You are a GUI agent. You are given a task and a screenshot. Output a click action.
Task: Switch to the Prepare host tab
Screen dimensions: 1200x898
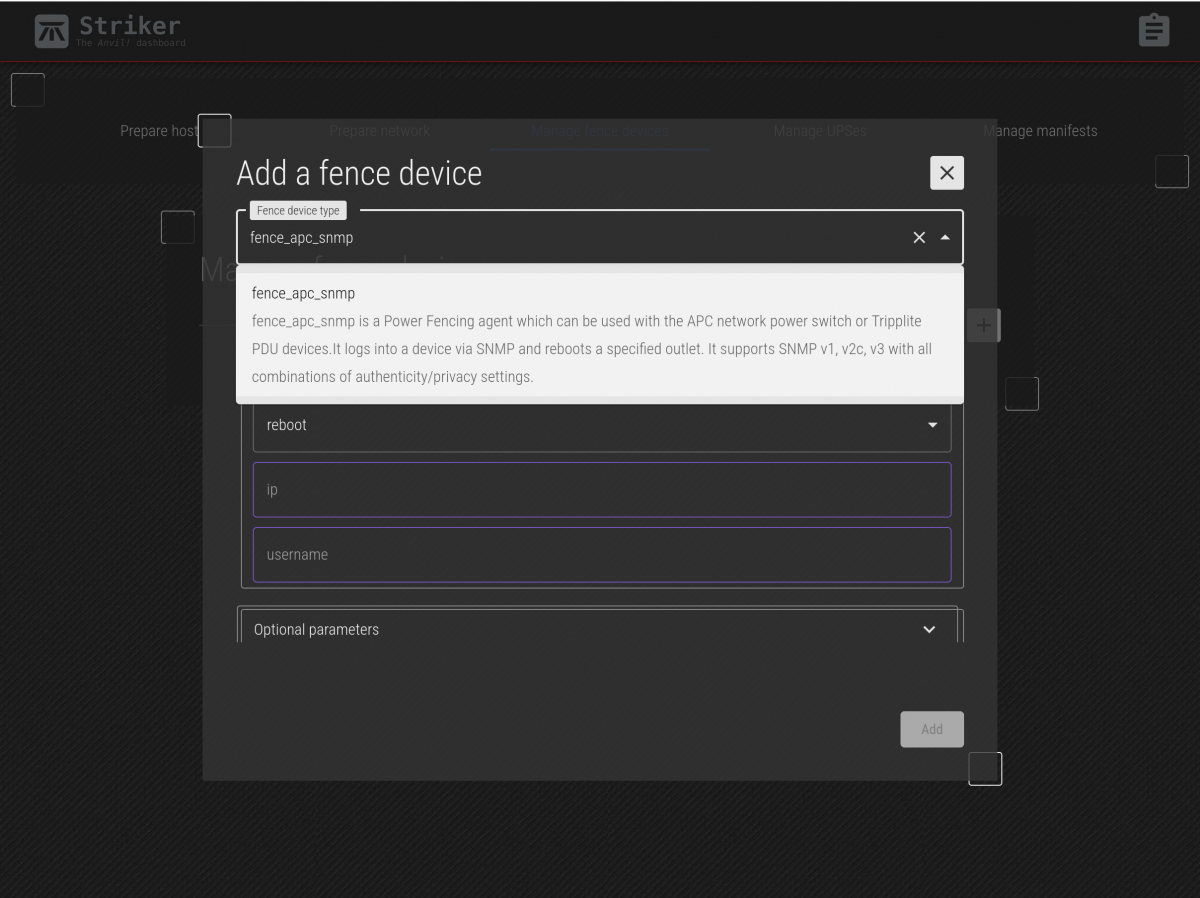pyautogui.click(x=159, y=131)
